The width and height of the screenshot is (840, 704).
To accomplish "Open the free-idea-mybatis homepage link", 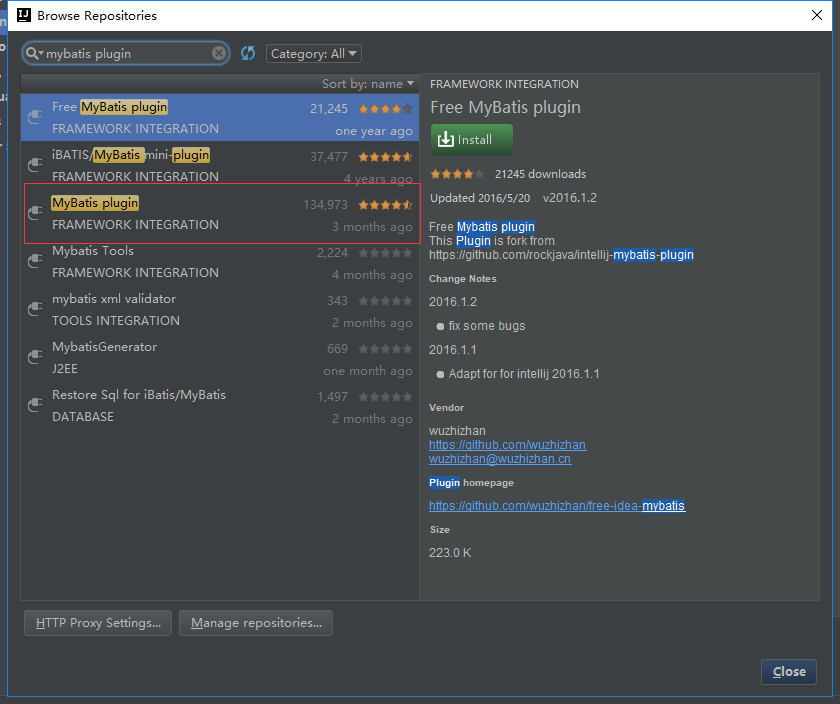I will [x=557, y=506].
